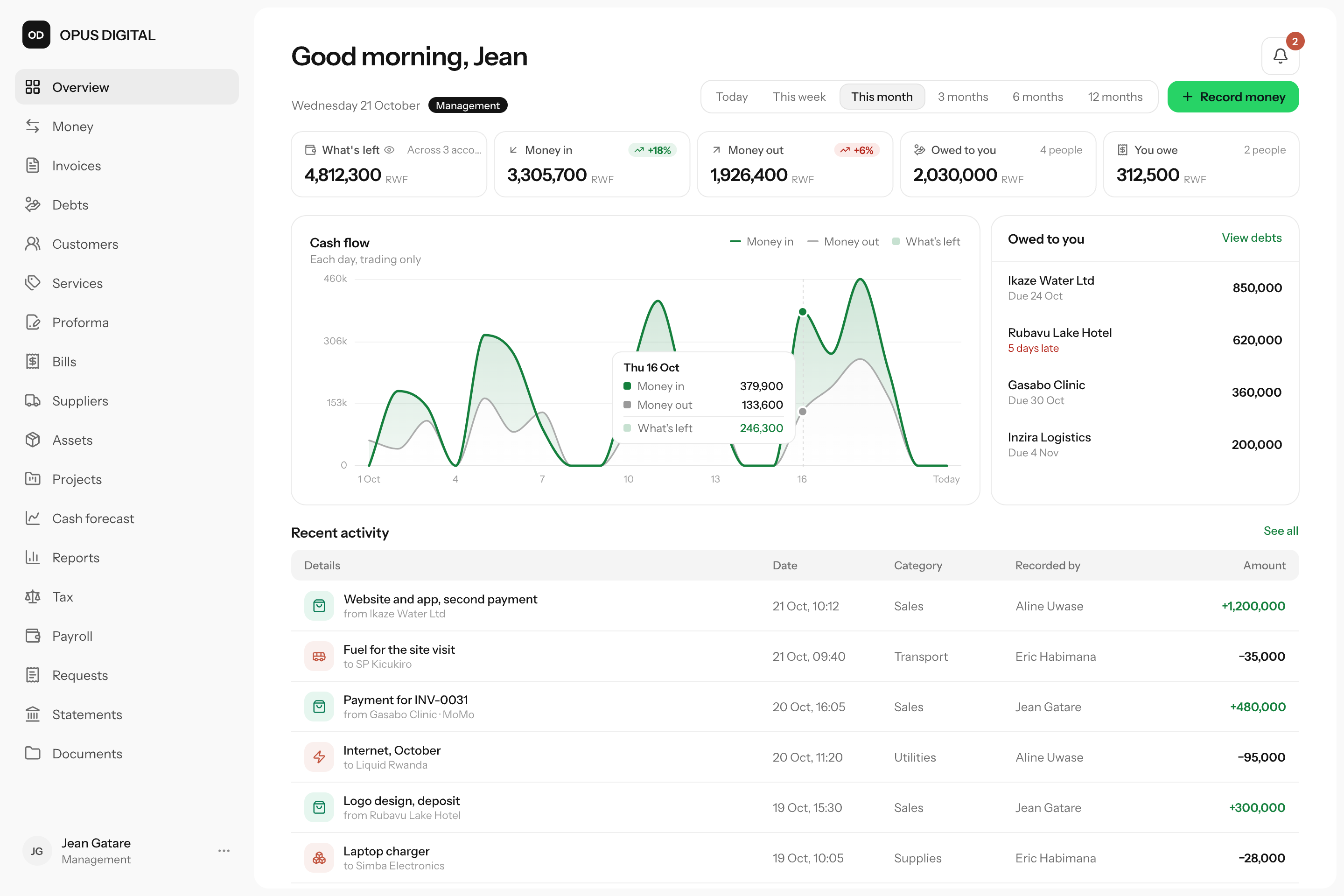
Task: Select the Assets box icon
Action: (x=33, y=440)
